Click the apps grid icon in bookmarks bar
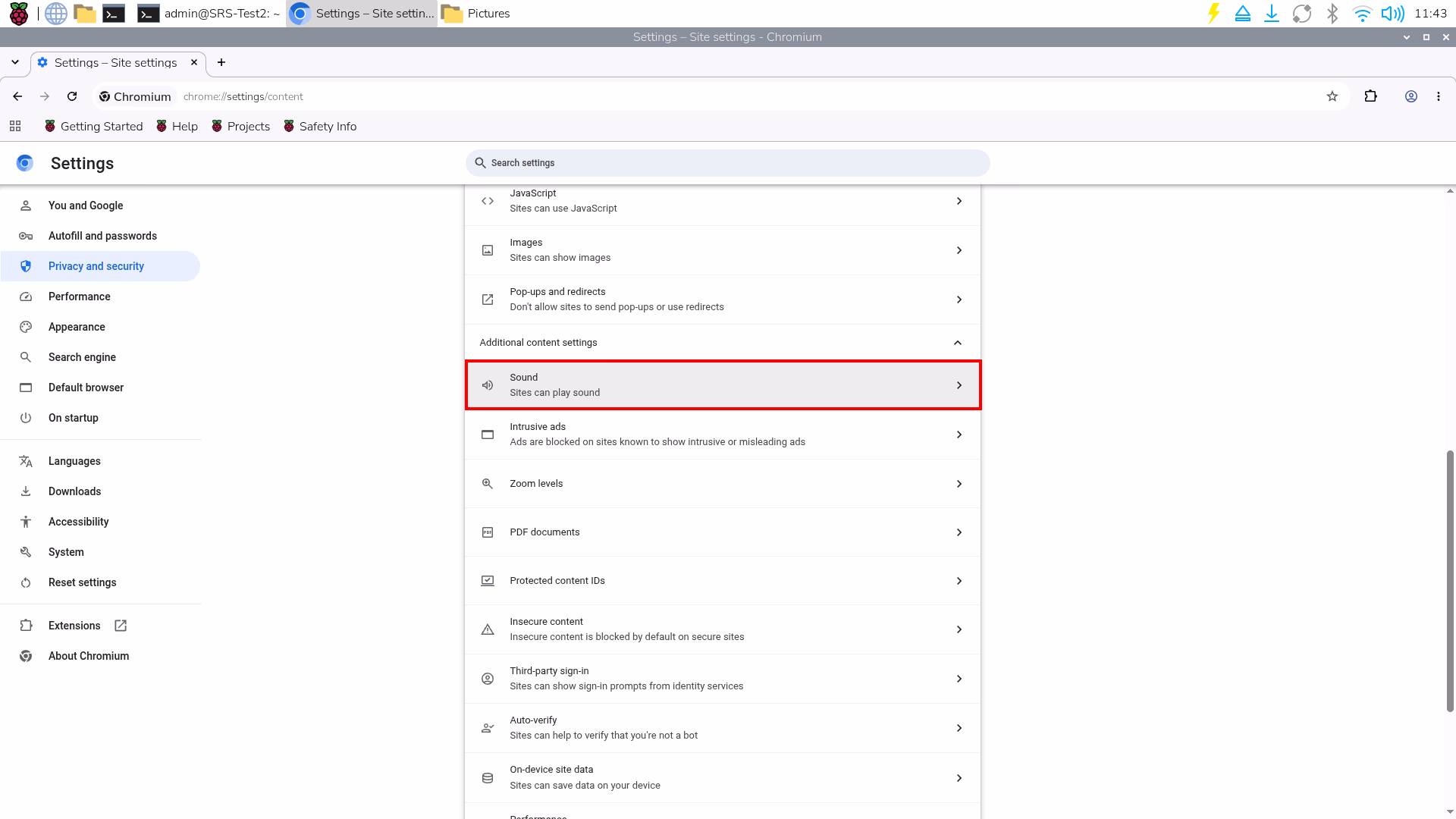The height and width of the screenshot is (819, 1456). tap(15, 126)
